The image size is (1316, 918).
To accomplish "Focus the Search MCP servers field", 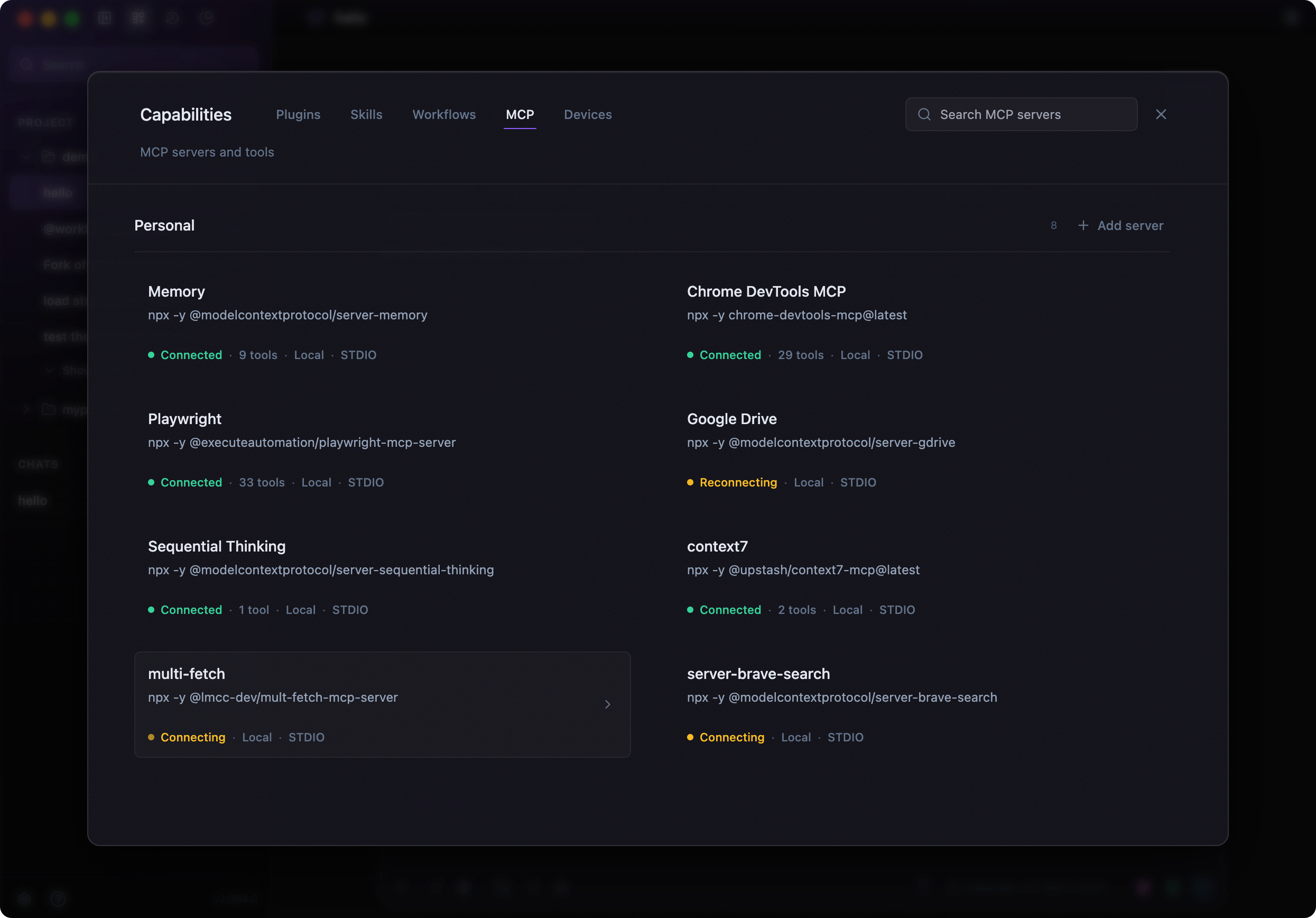I will point(1022,114).
